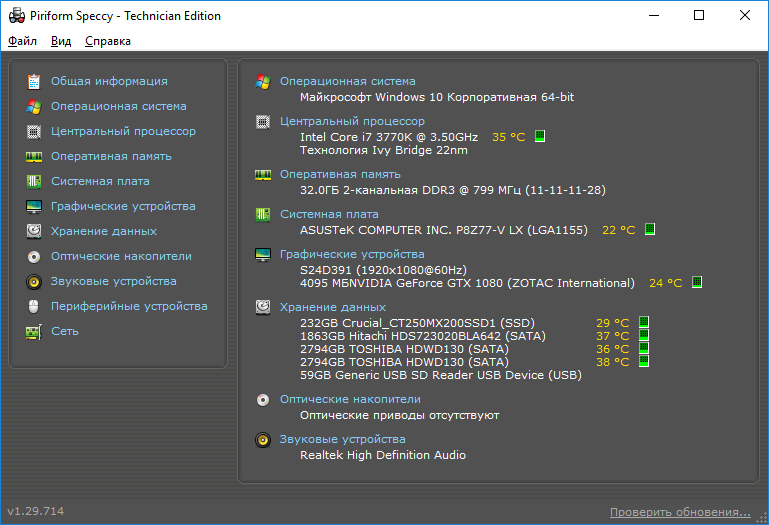Viewport: 769px width, 525px height.
Task: Click the speaker icon in the summary panel
Action: [x=263, y=440]
